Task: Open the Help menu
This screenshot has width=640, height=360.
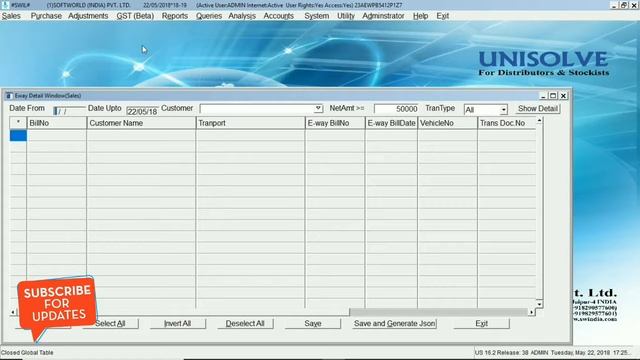Action: click(x=420, y=16)
